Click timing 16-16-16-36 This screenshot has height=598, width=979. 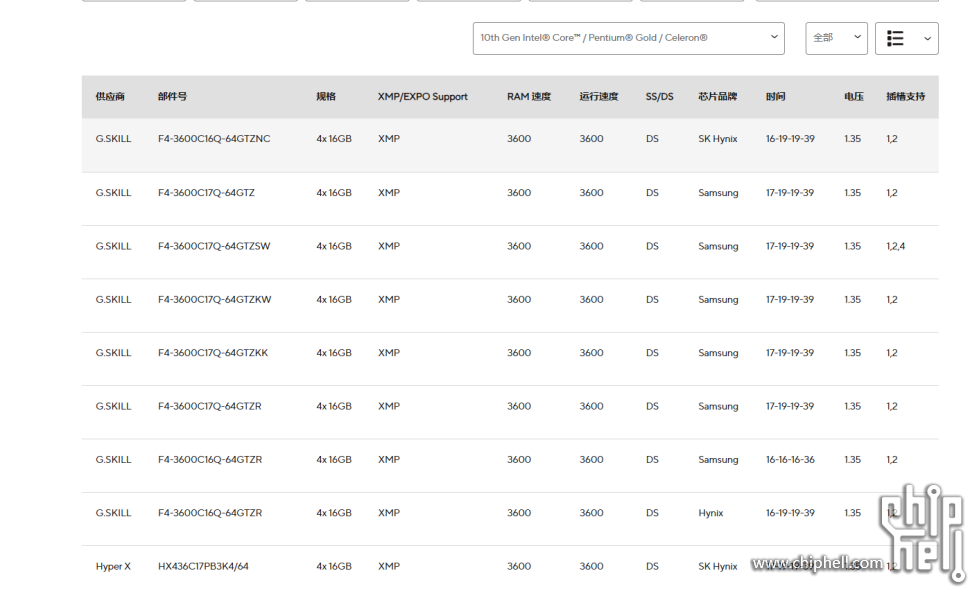pyautogui.click(x=790, y=459)
